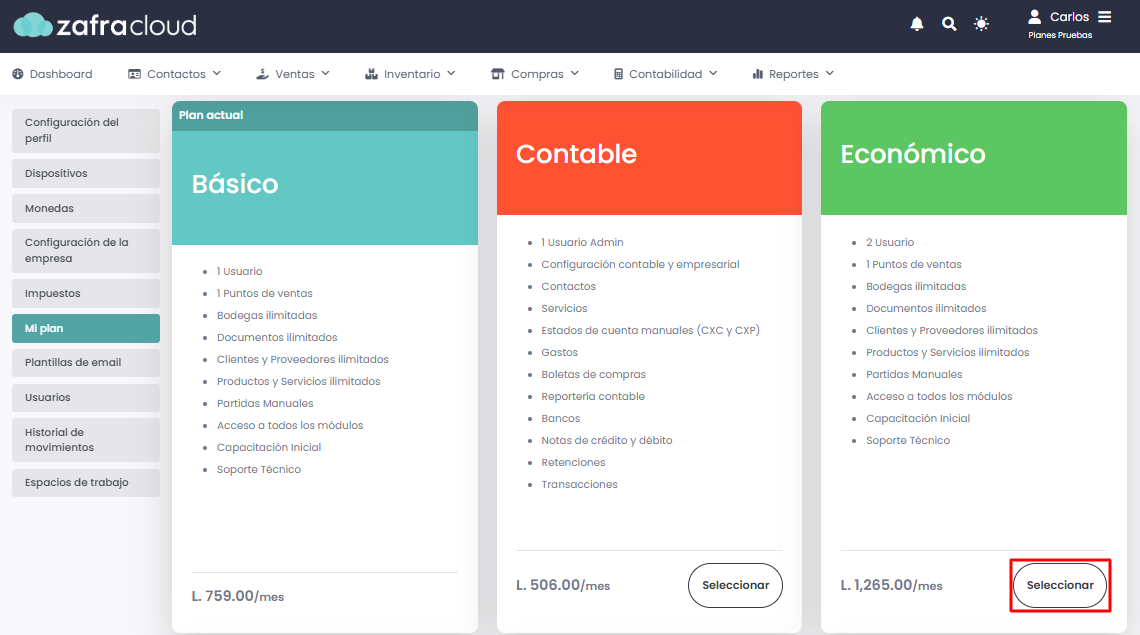This screenshot has width=1140, height=635.
Task: Select the Contable plan button
Action: click(735, 586)
